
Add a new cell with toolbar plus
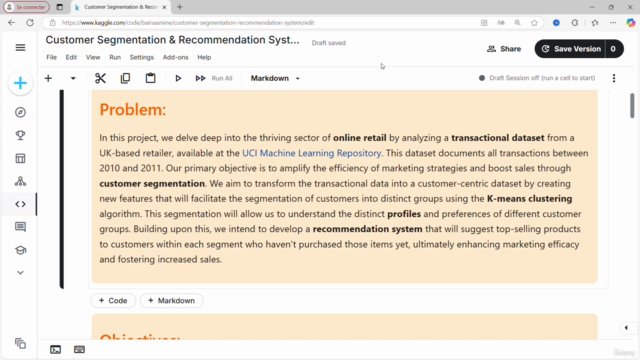point(48,78)
